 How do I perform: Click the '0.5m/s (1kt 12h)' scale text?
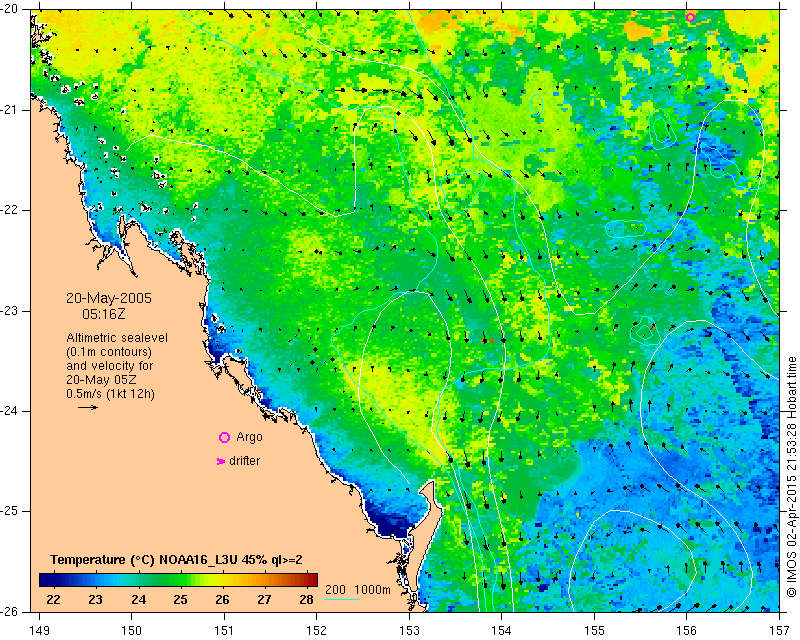[x=110, y=393]
